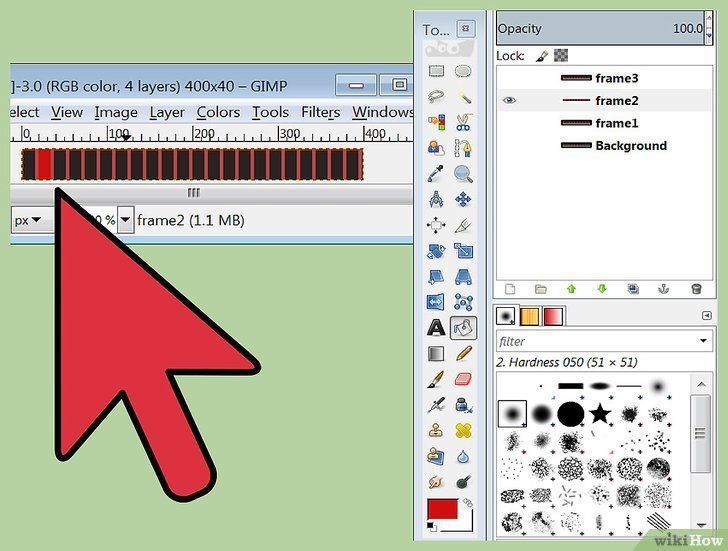Create a new layer button

(510, 289)
